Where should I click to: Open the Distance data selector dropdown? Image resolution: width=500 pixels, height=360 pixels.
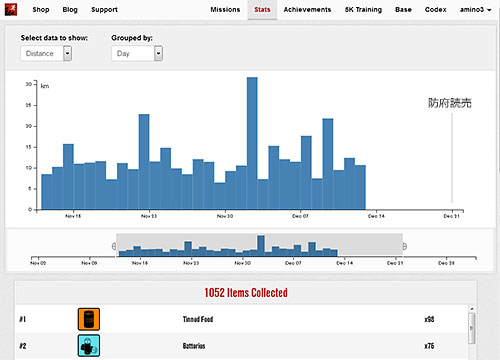pos(46,53)
